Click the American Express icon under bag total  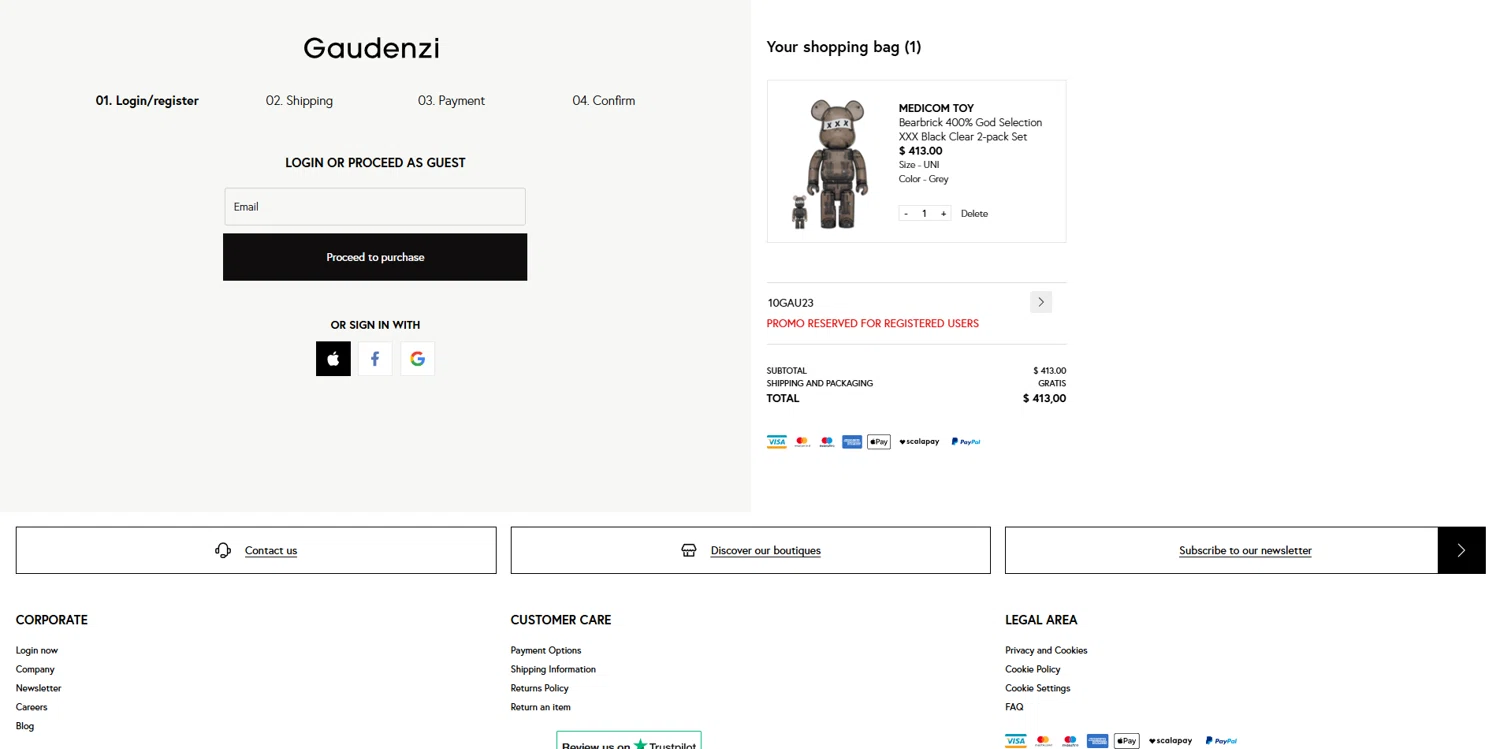click(x=852, y=441)
